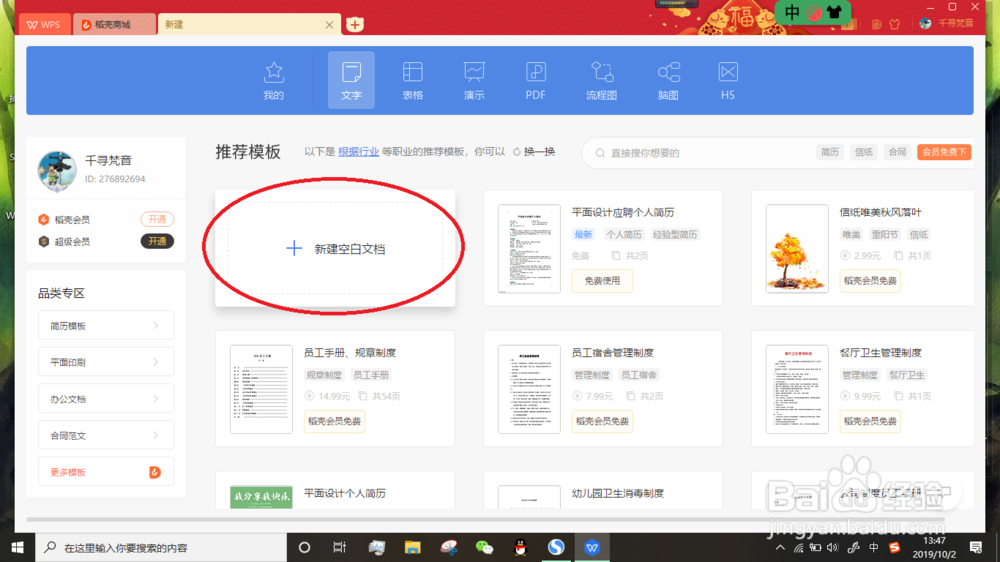
Task: Select the 脑图 mind map type
Action: pyautogui.click(x=668, y=81)
